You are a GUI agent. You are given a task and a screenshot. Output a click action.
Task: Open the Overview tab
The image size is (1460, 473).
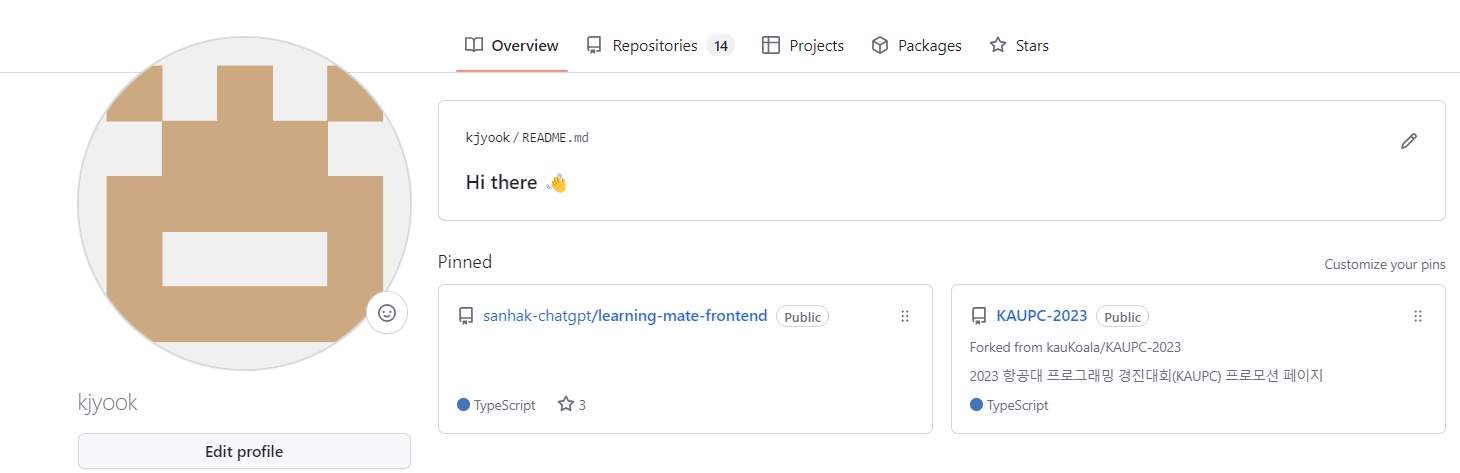pyautogui.click(x=512, y=45)
